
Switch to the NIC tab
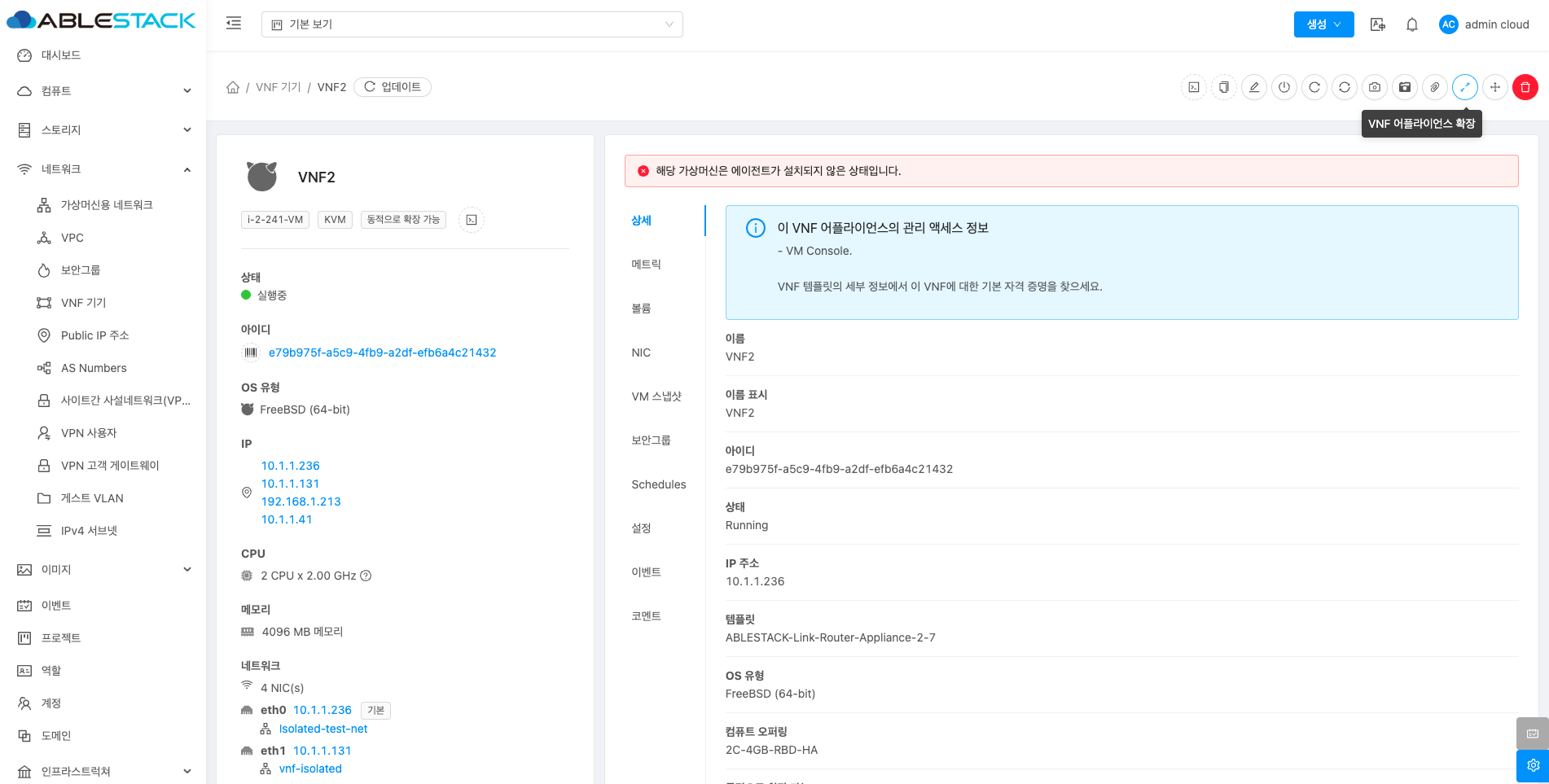click(x=641, y=353)
